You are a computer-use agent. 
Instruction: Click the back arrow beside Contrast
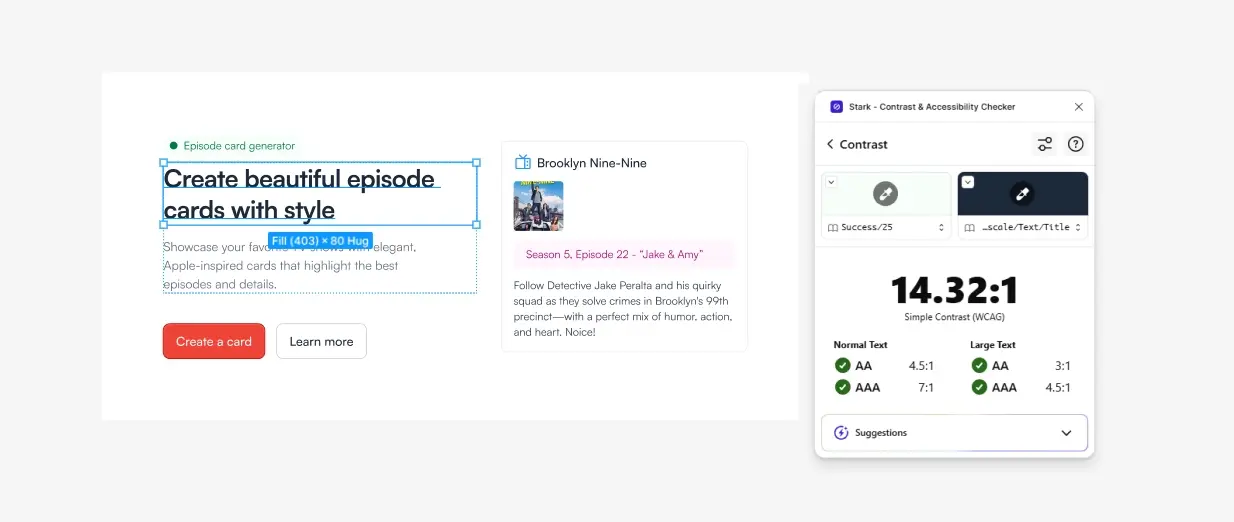pyautogui.click(x=830, y=144)
